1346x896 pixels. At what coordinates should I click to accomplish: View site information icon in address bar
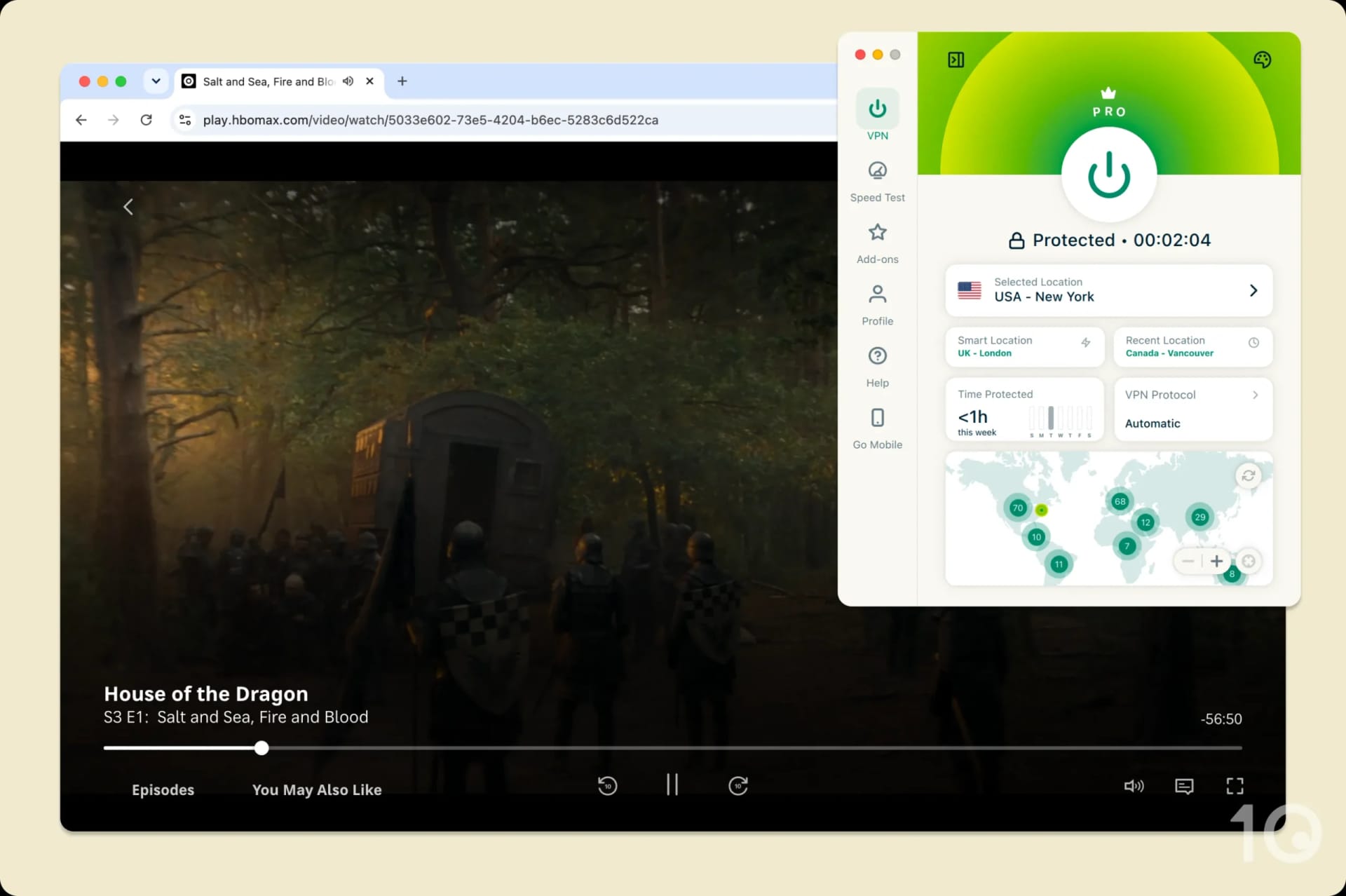pyautogui.click(x=185, y=120)
